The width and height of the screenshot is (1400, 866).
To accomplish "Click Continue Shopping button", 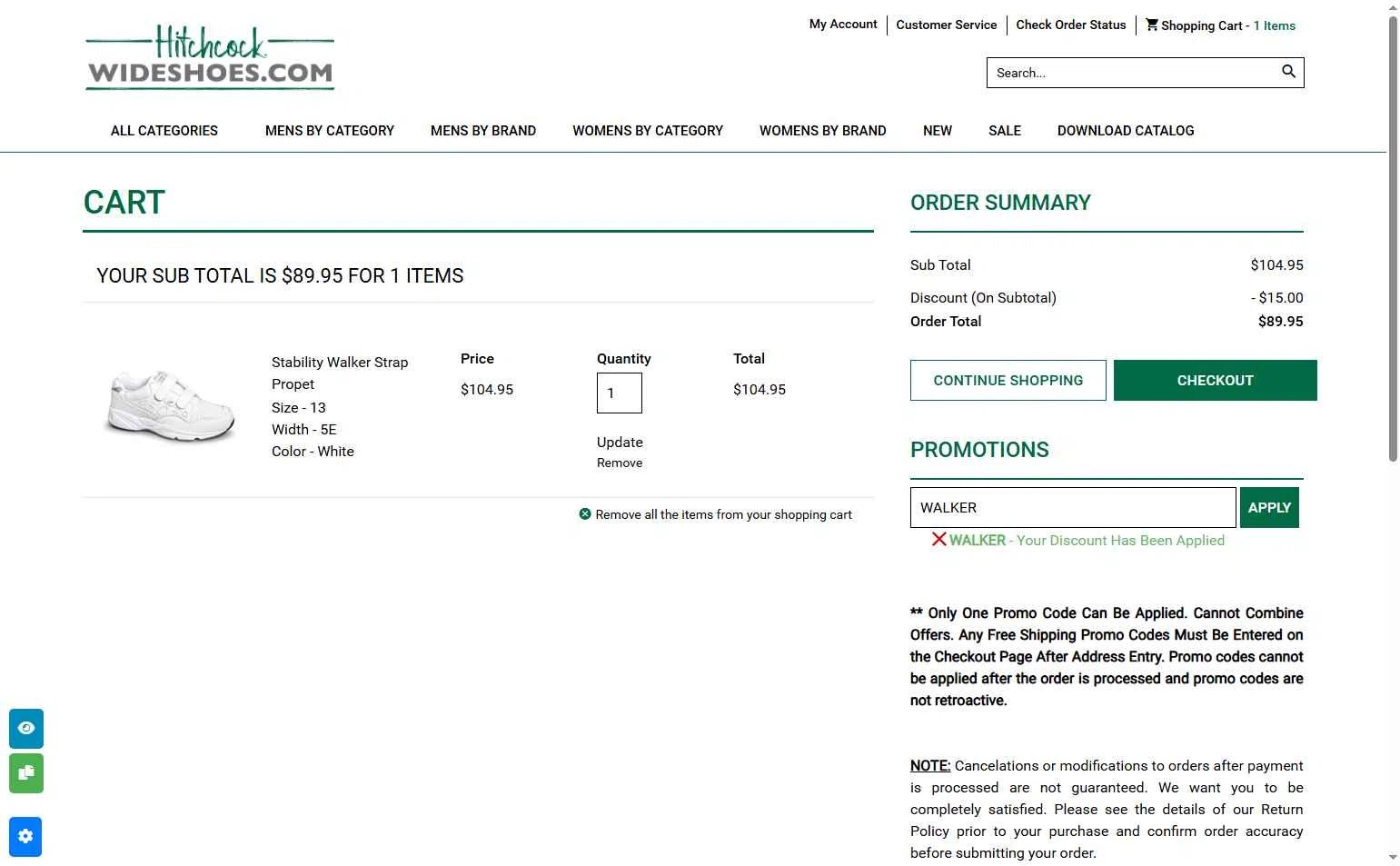I will tap(1008, 380).
